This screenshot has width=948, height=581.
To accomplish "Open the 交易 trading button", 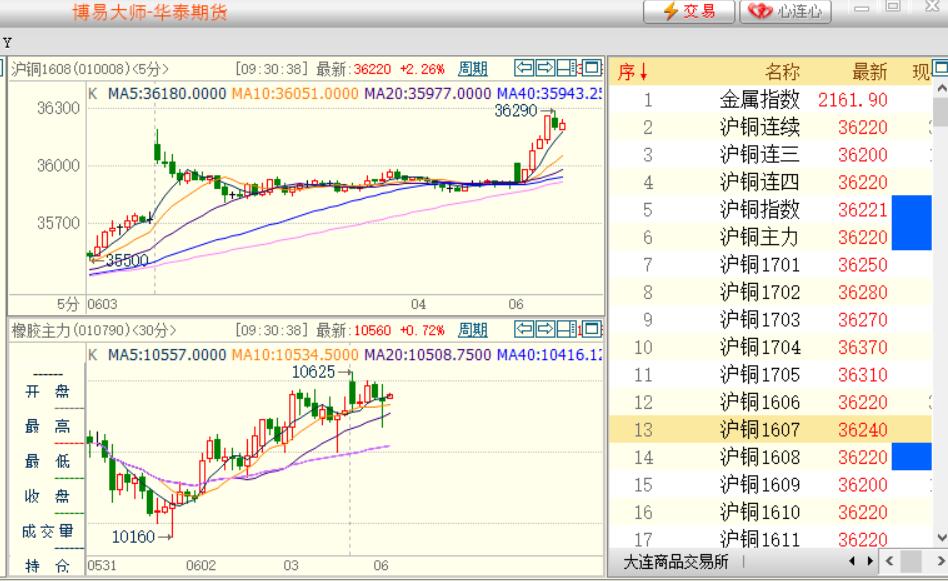I will click(x=690, y=12).
